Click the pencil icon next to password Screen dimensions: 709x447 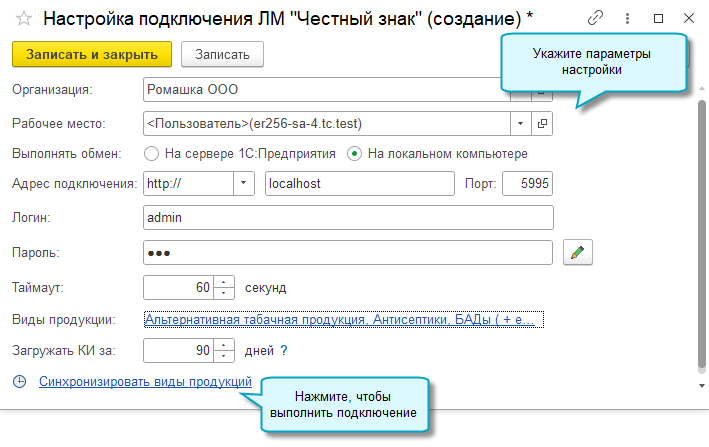577,253
